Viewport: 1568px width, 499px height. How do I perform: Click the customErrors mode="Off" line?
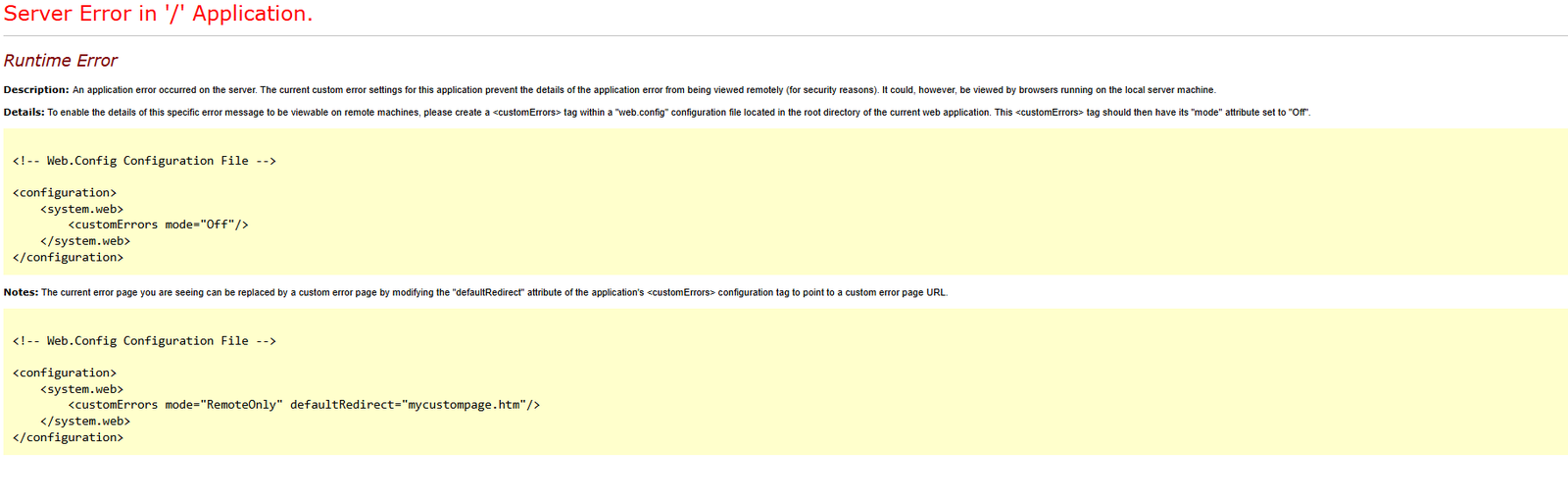pyautogui.click(x=158, y=225)
